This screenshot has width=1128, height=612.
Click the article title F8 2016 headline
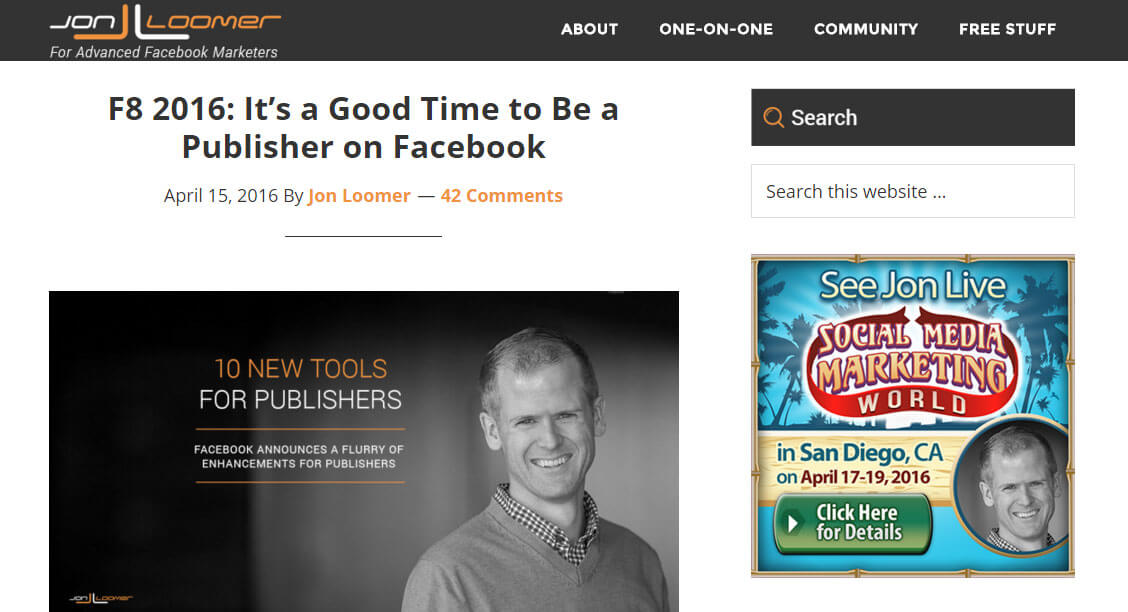coord(363,128)
